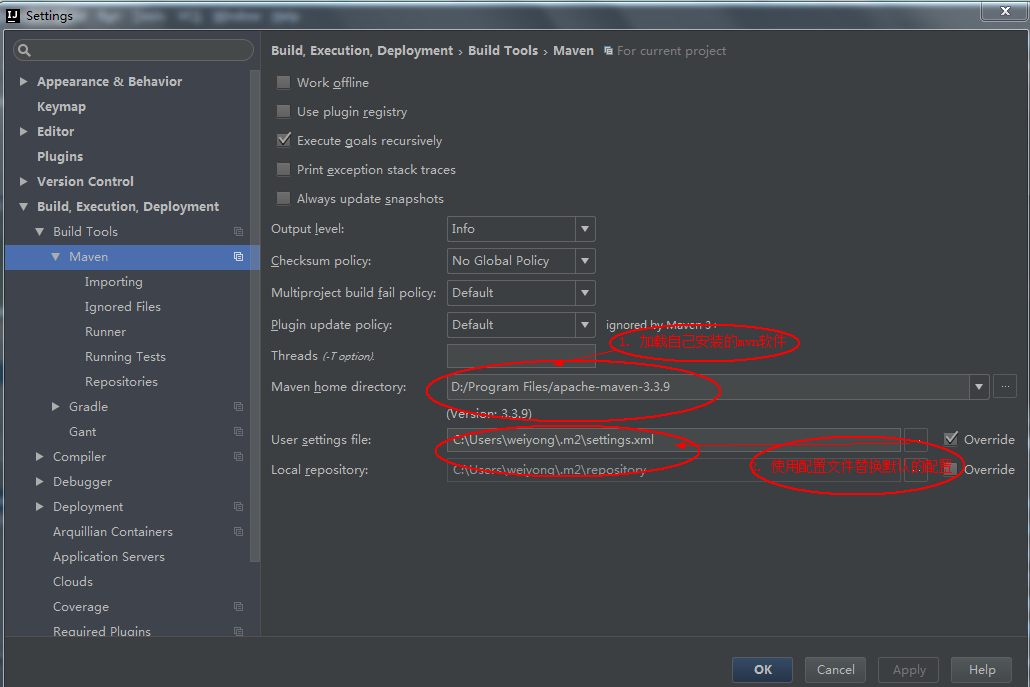Screen dimensions: 1030x687
Task: Click the project-level icon beside Coverage
Action: click(x=238, y=607)
